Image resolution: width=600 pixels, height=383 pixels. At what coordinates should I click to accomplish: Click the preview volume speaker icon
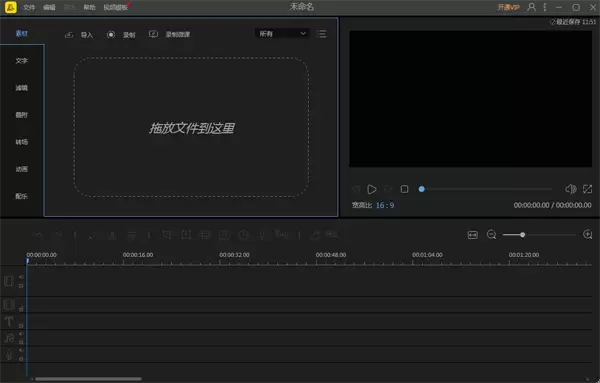(x=570, y=189)
